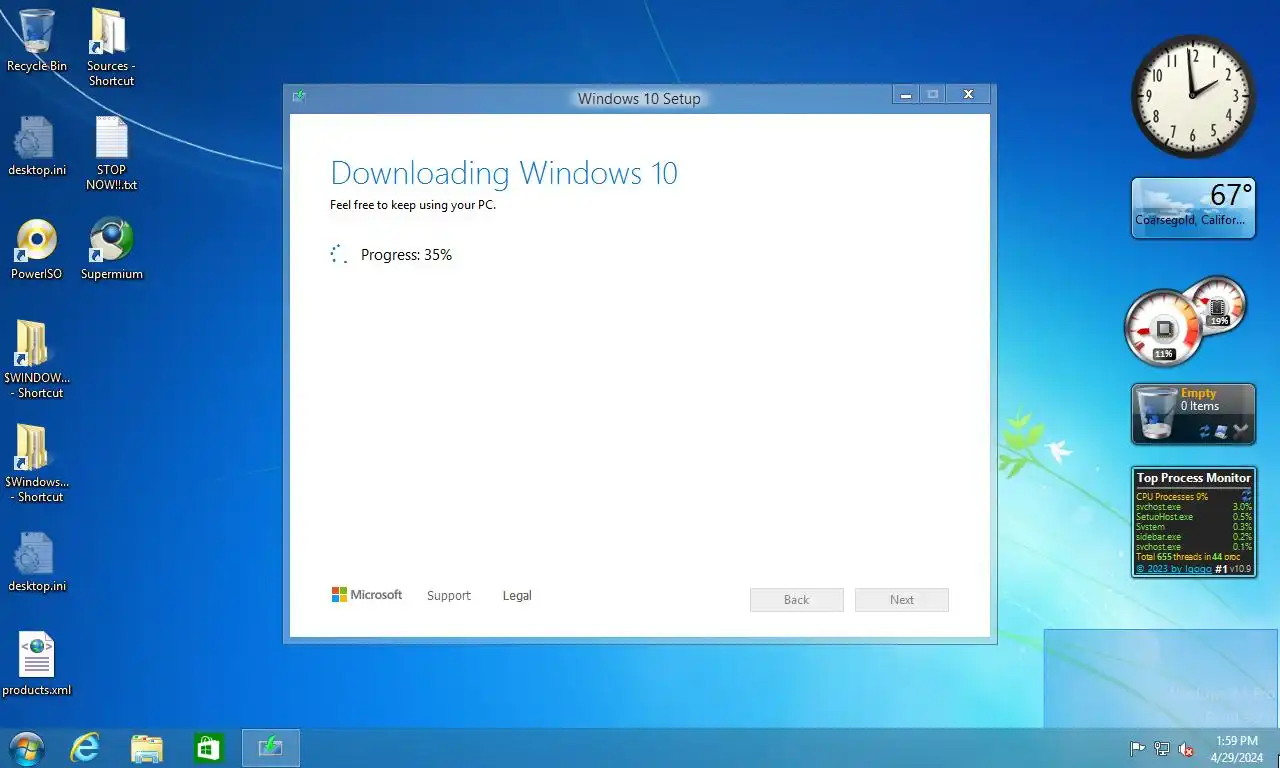Click the 'Top Process Monitor' gadget title
The height and width of the screenshot is (768, 1280).
[1194, 478]
